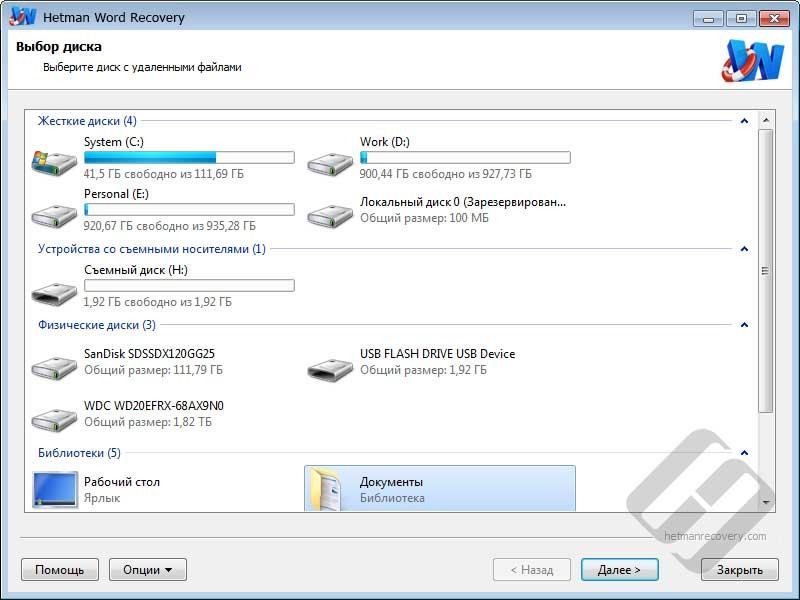Viewport: 800px width, 600px height.
Task: Click the < Назад button
Action: click(532, 569)
